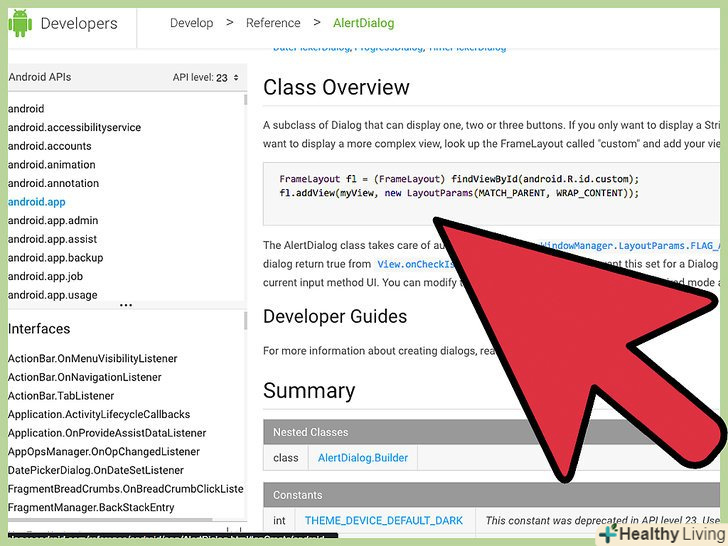Image resolution: width=728 pixels, height=546 pixels.
Task: Open Application.OnProvideAssistDataListener interface
Action: [107, 433]
